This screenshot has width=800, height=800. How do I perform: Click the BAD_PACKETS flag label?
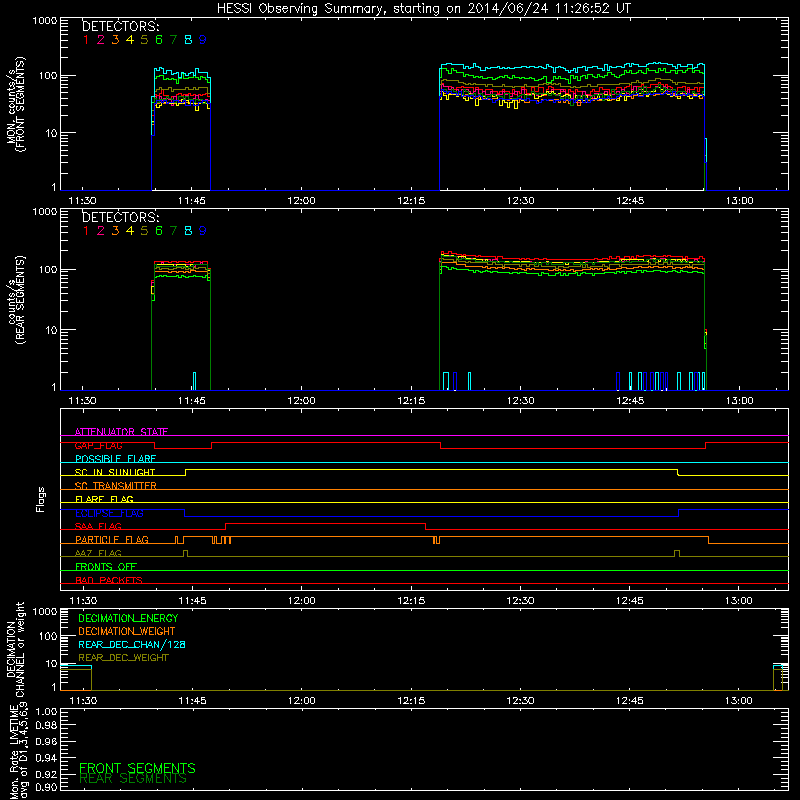[109, 580]
